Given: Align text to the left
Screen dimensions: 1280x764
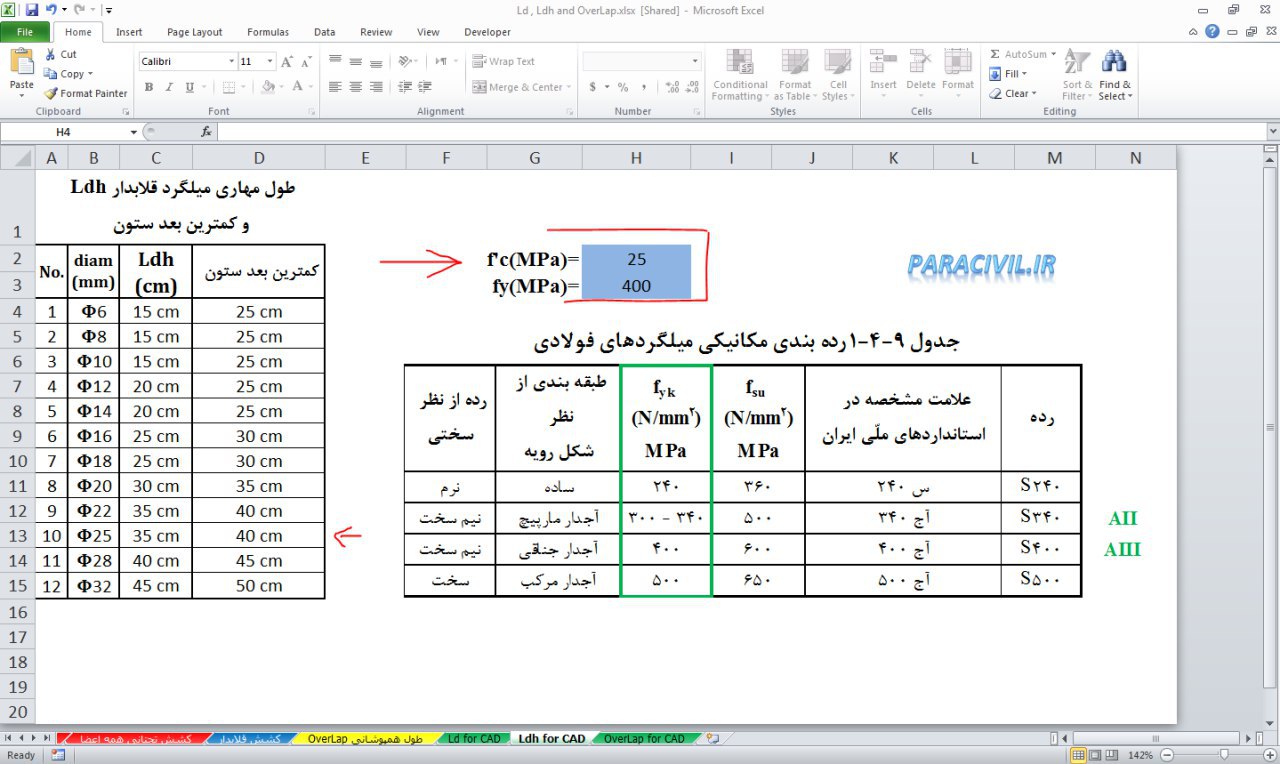Looking at the screenshot, I should point(335,87).
